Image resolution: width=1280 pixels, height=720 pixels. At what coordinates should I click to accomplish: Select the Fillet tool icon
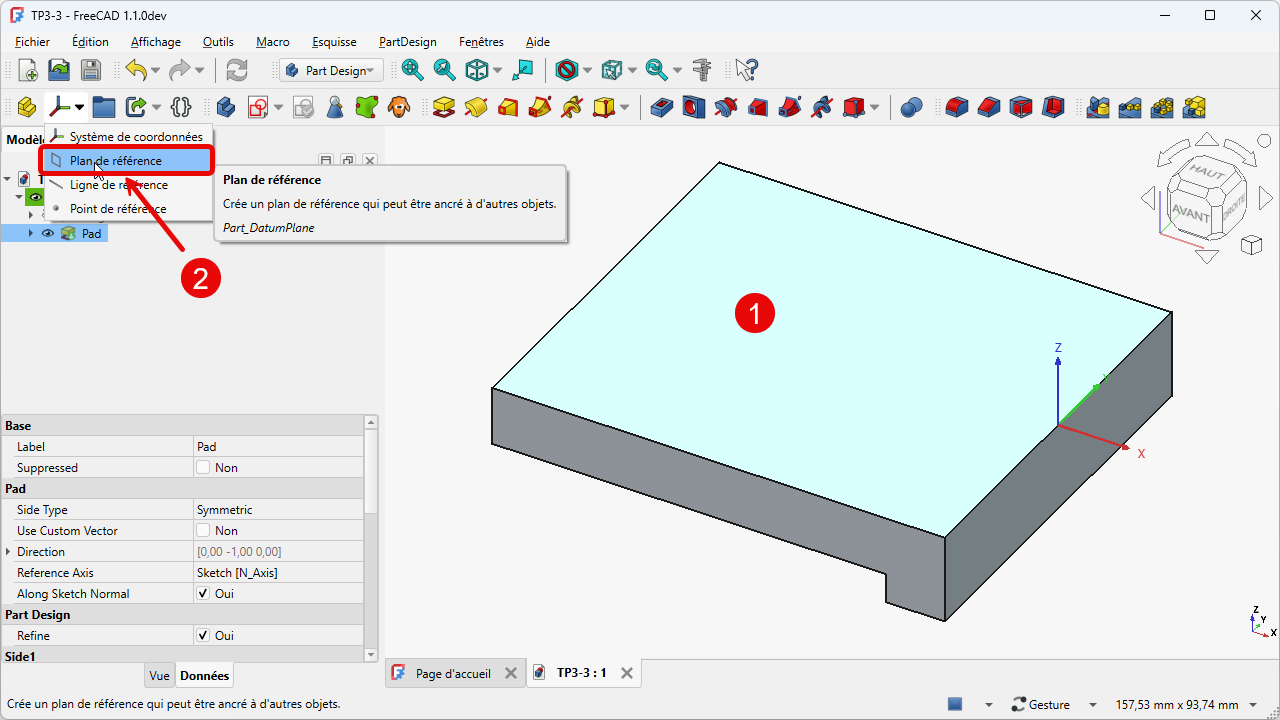(x=957, y=106)
